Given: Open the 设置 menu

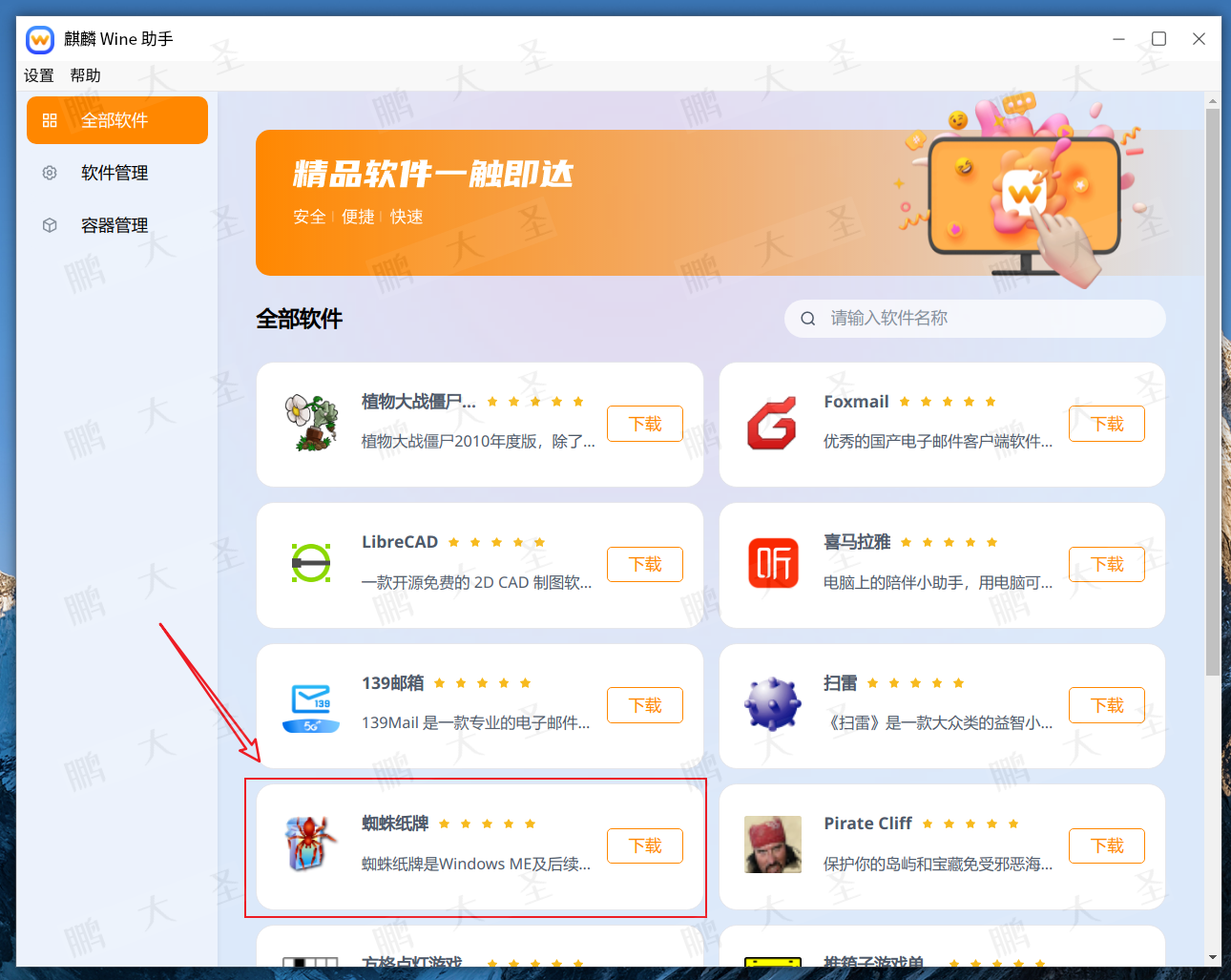Looking at the screenshot, I should click(x=39, y=75).
